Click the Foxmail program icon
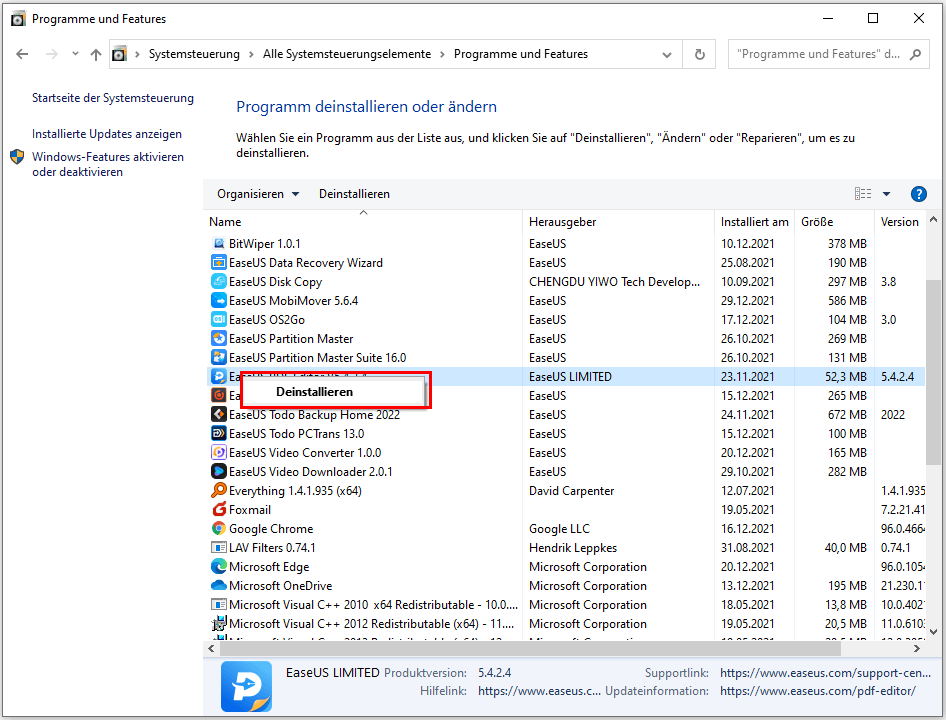This screenshot has width=946, height=720. coord(219,510)
